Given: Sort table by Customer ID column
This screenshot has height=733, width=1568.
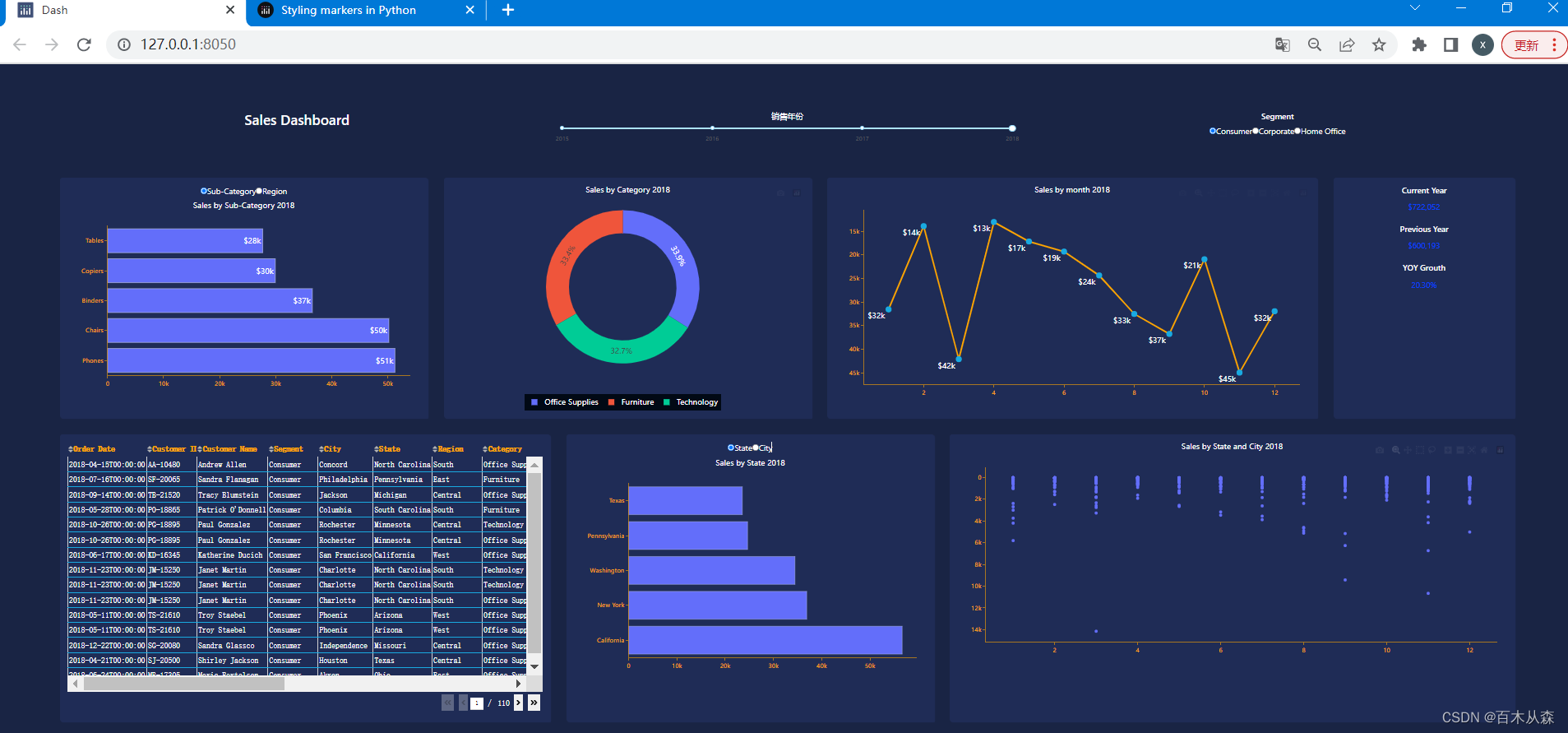Looking at the screenshot, I should 150,449.
